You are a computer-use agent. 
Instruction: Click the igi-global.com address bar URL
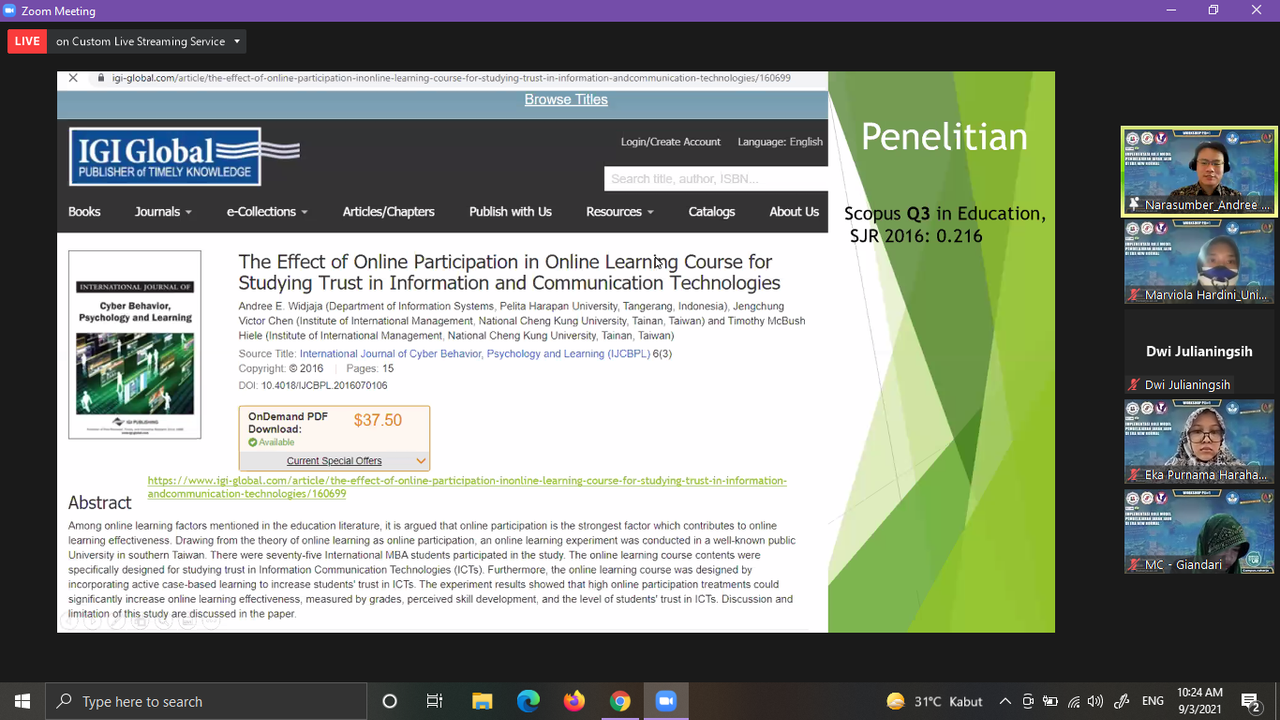[x=451, y=78]
